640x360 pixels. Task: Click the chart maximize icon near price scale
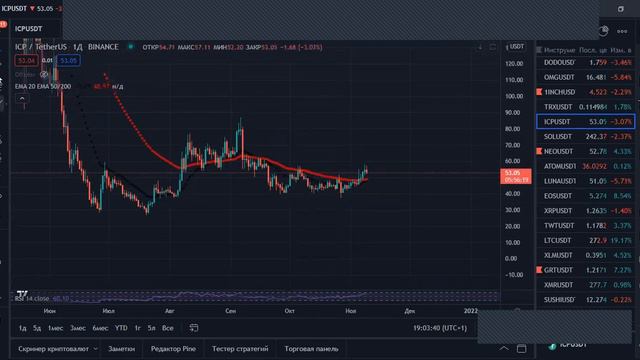click(x=492, y=47)
